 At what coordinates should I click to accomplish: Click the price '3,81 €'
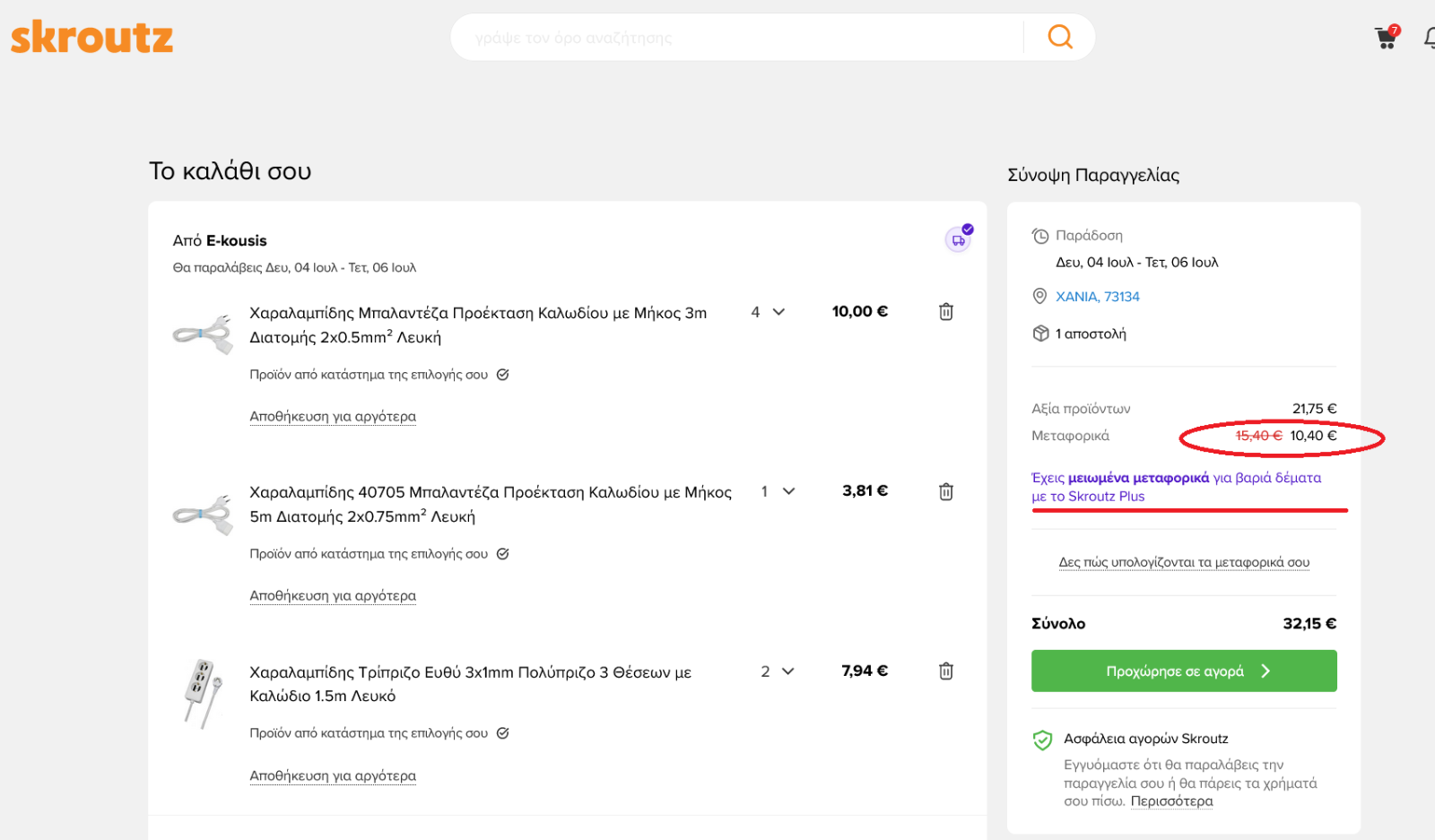(865, 490)
